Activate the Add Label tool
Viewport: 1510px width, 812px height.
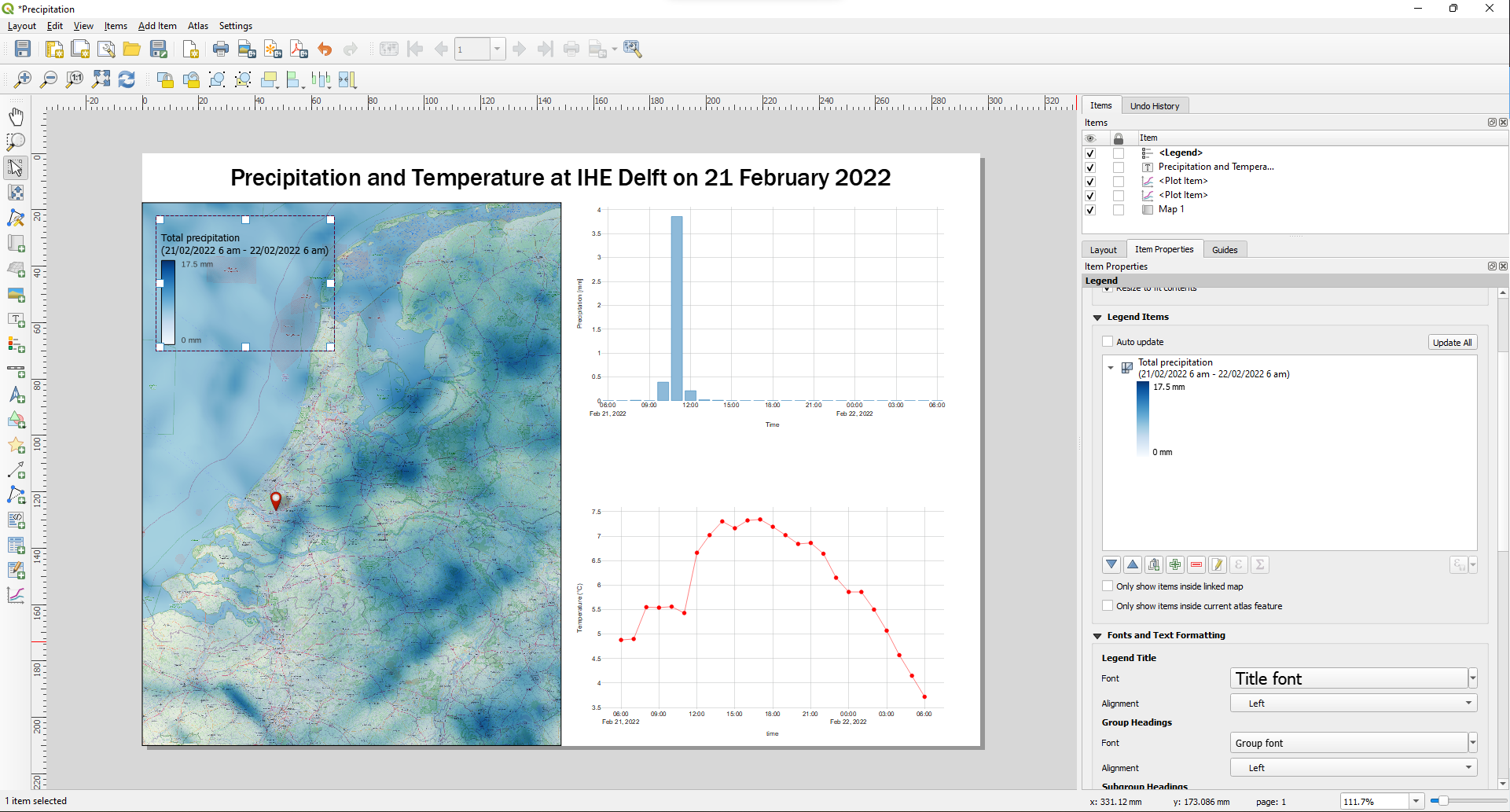tap(17, 320)
